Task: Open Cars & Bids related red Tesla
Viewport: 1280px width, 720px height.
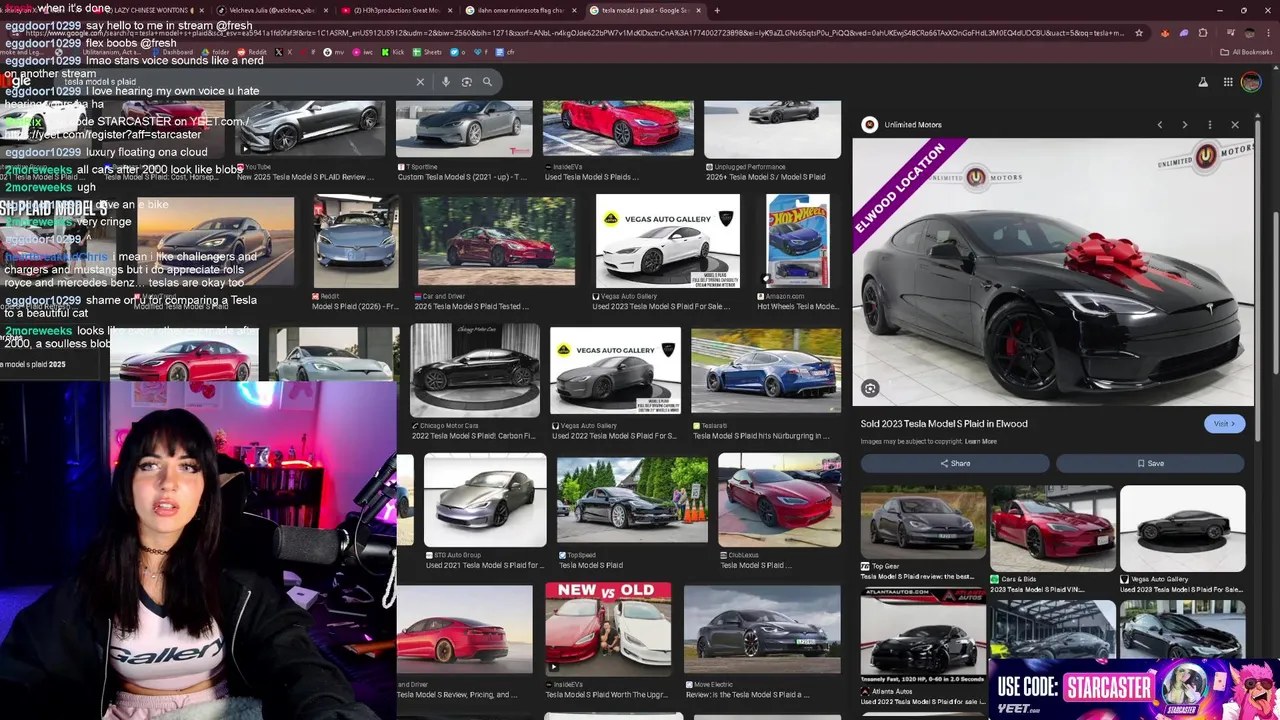Action: pos(1053,528)
